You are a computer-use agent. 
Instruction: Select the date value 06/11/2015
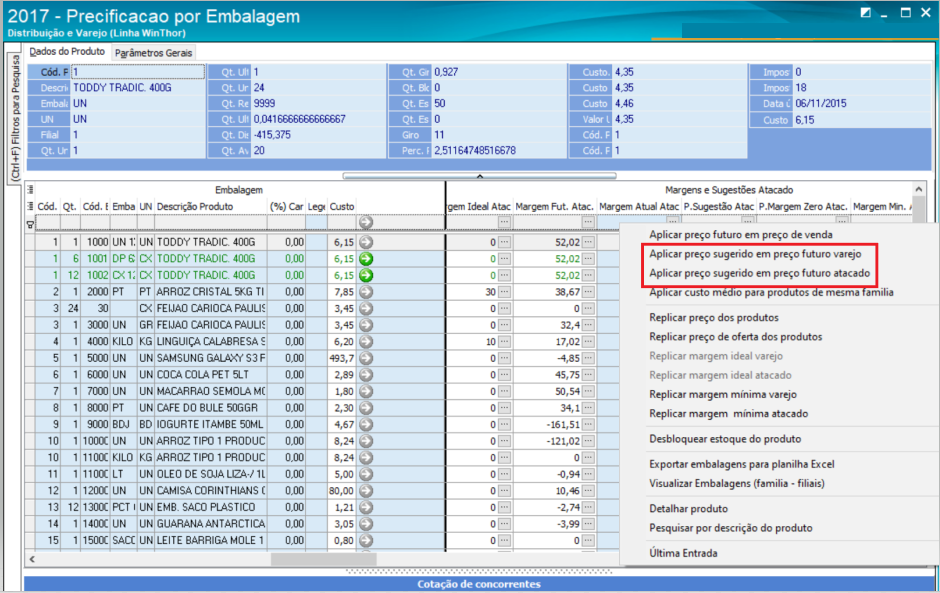(x=821, y=103)
